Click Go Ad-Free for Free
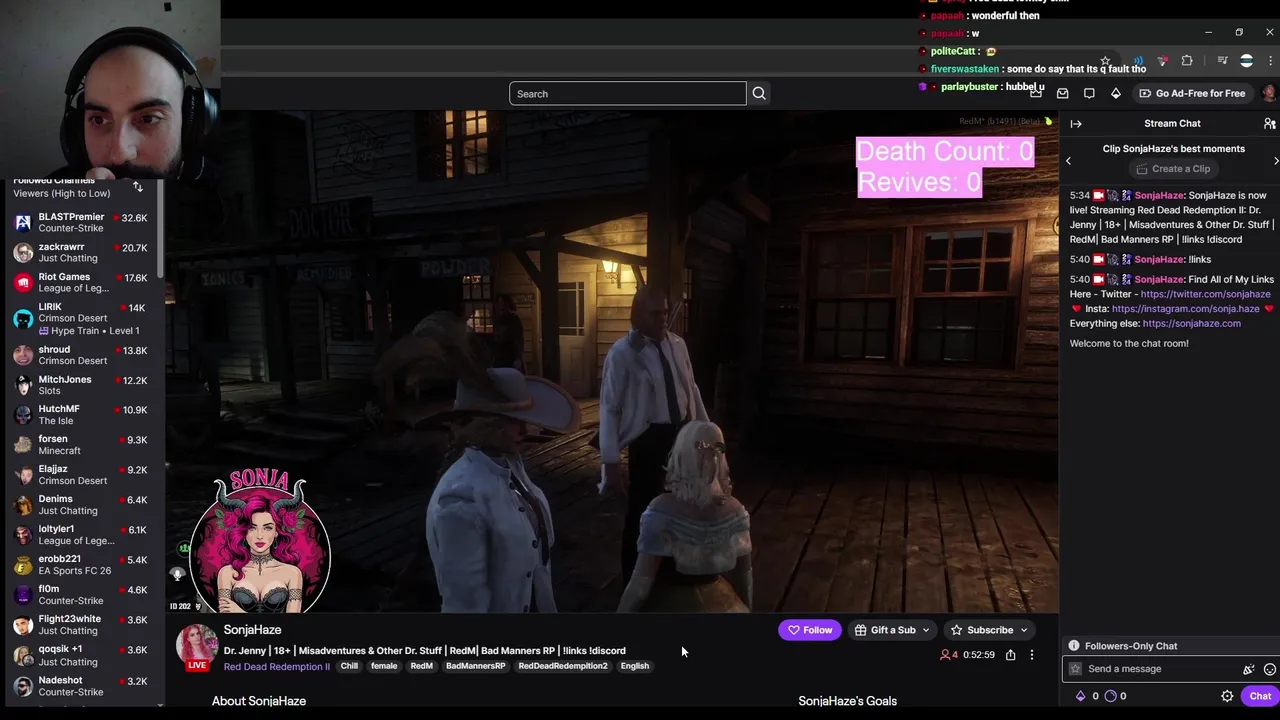 1191,93
